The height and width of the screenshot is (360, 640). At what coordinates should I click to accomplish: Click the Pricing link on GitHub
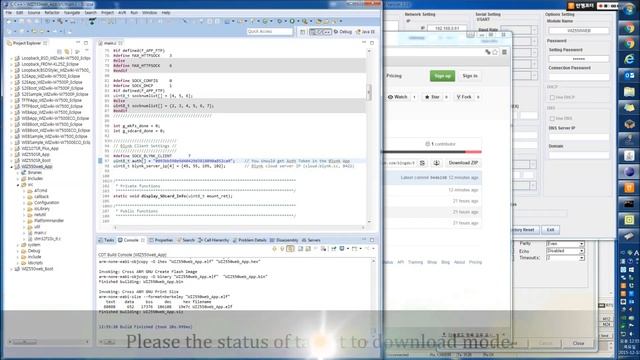point(394,76)
